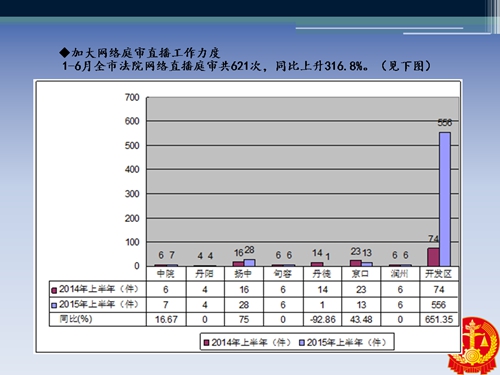Select the -92.86 cell in the table
The height and width of the screenshot is (375, 500).
coord(322,320)
